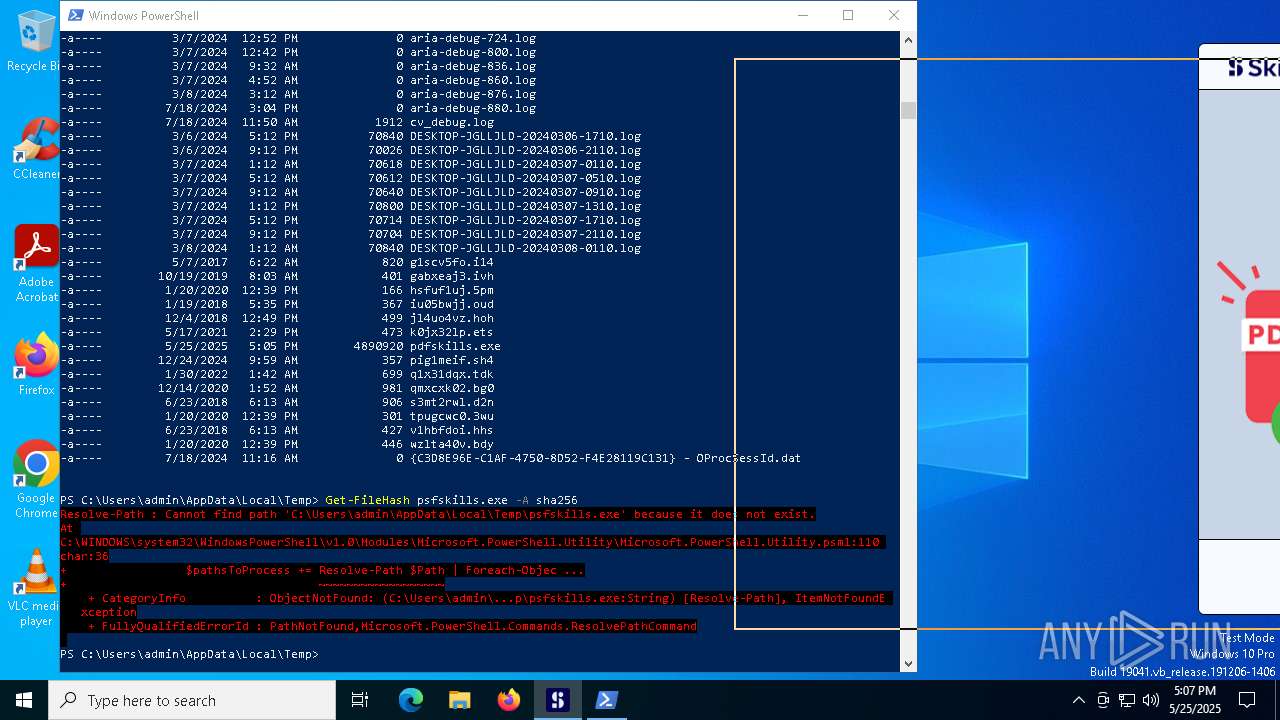Minimize the Windows PowerShell window
This screenshot has width=1280, height=720.
pos(803,15)
